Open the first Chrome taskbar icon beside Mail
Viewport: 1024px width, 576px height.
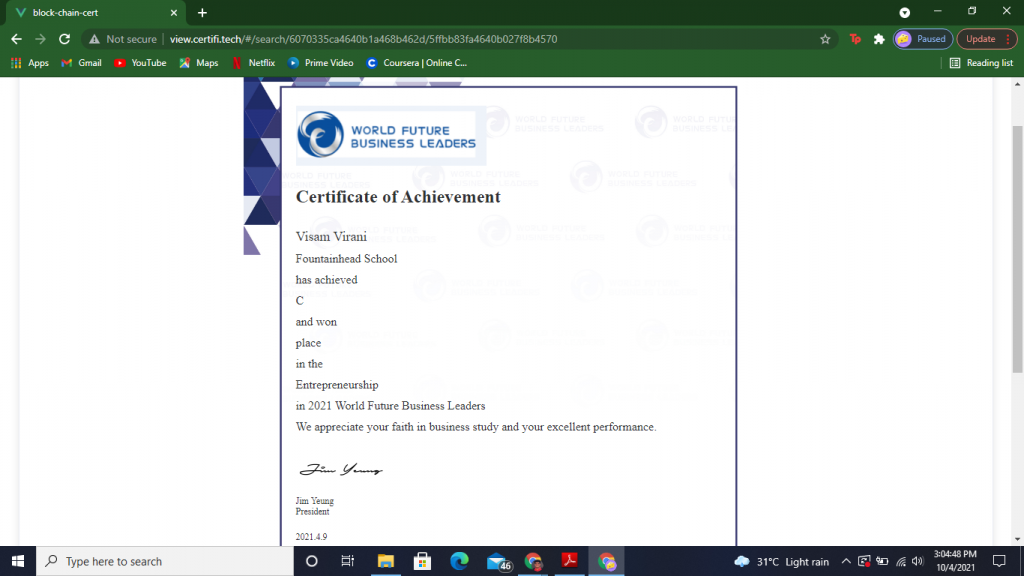point(533,561)
